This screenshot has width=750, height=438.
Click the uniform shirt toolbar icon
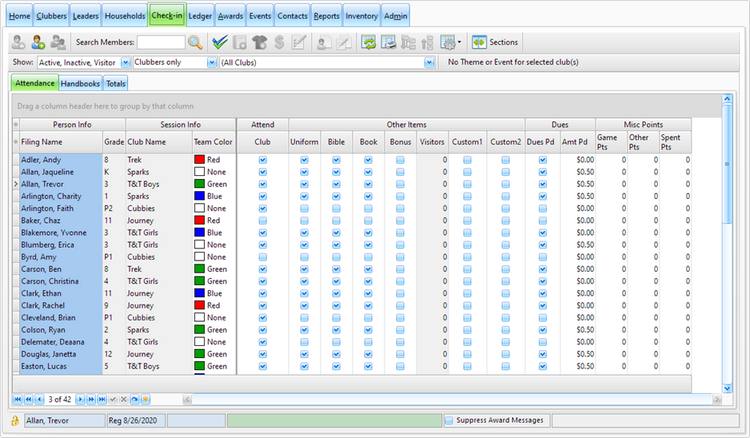pyautogui.click(x=259, y=43)
